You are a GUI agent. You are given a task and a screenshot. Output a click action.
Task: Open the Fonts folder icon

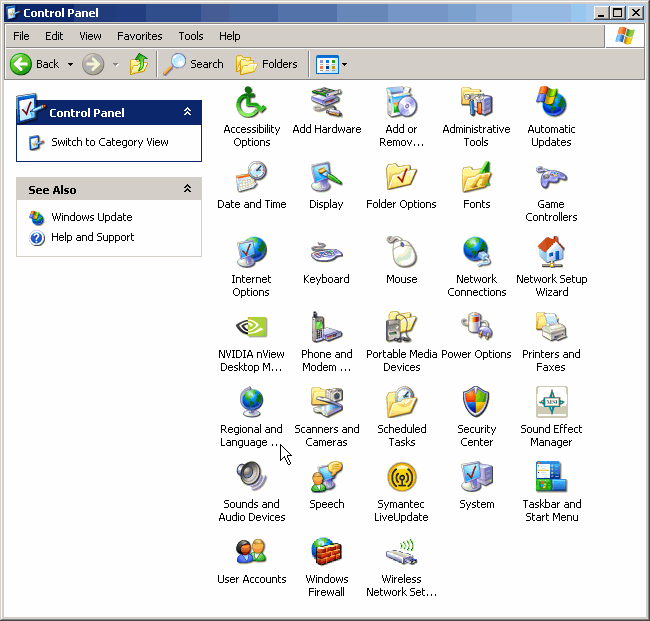[x=476, y=177]
